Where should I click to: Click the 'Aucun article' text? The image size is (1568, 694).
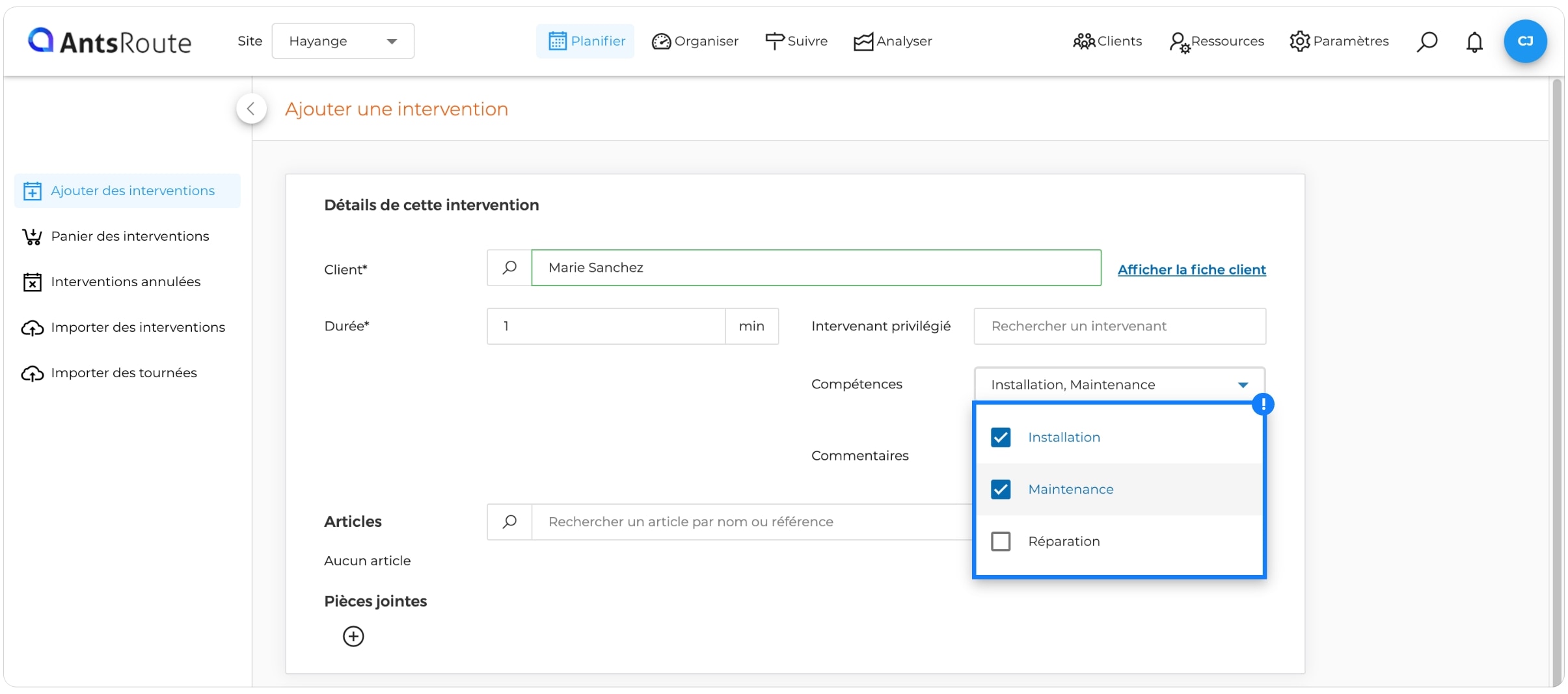point(368,561)
